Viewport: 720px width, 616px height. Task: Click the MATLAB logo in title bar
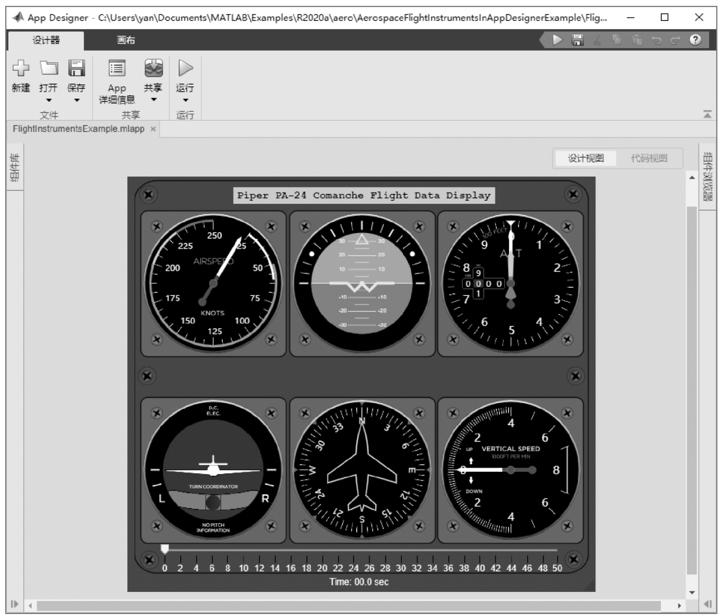pos(18,17)
